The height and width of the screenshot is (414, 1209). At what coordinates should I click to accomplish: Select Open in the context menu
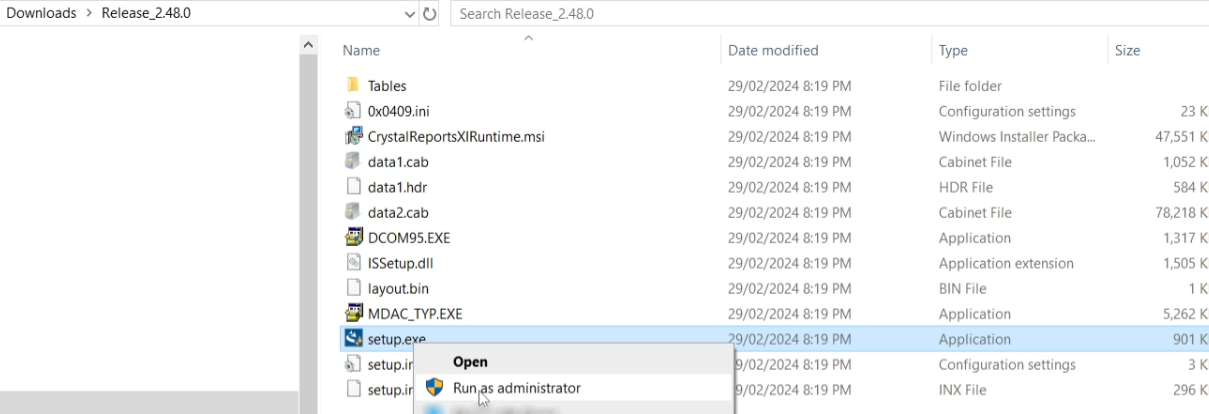tap(470, 362)
